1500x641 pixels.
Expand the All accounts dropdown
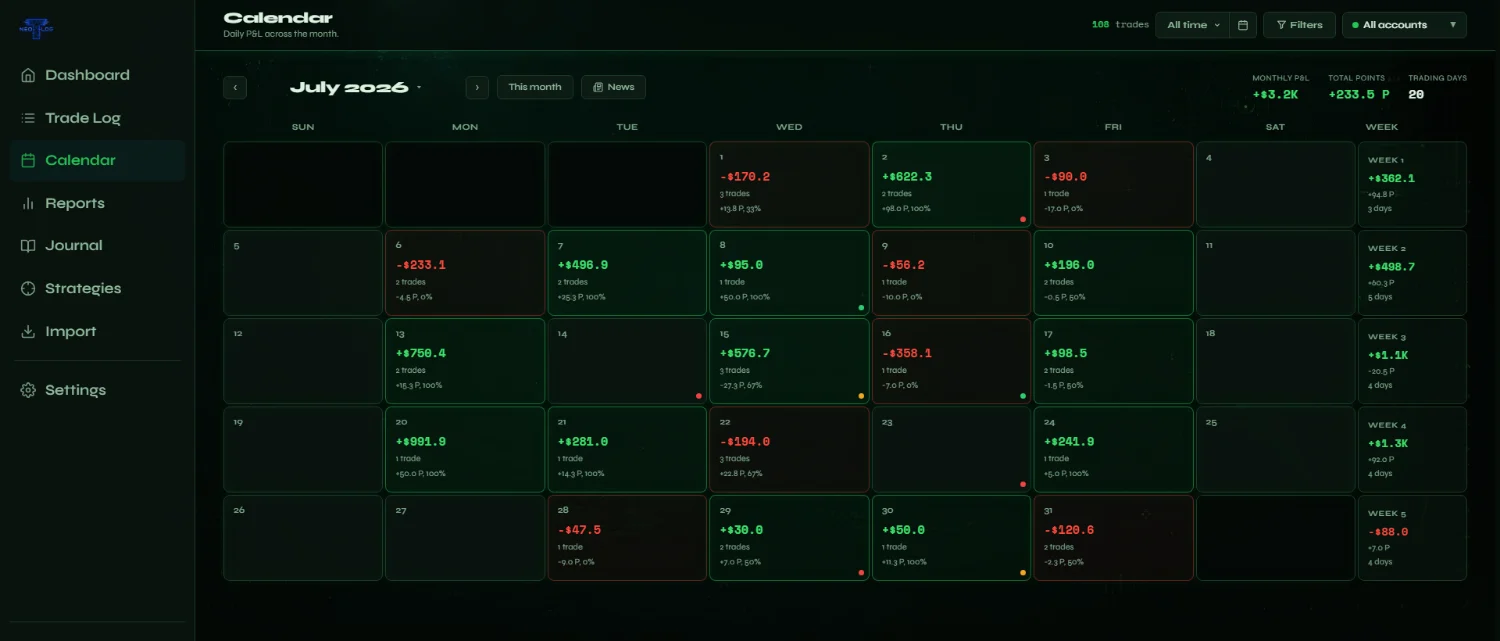(1404, 25)
